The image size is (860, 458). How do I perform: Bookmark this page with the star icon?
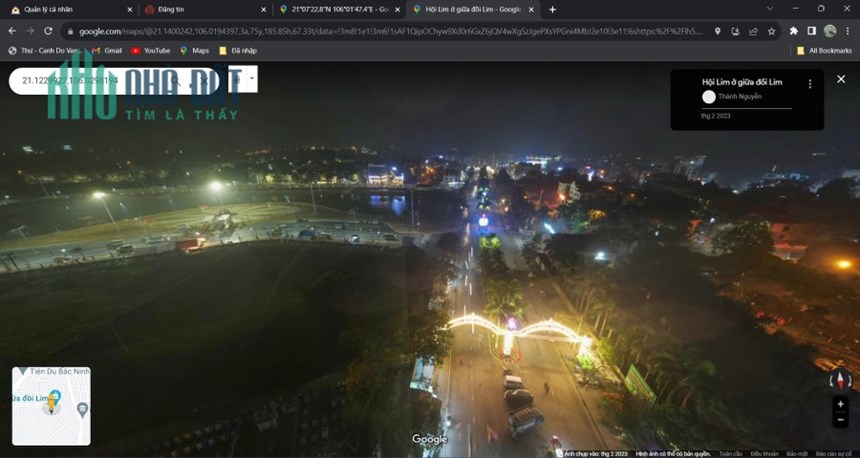[x=771, y=31]
